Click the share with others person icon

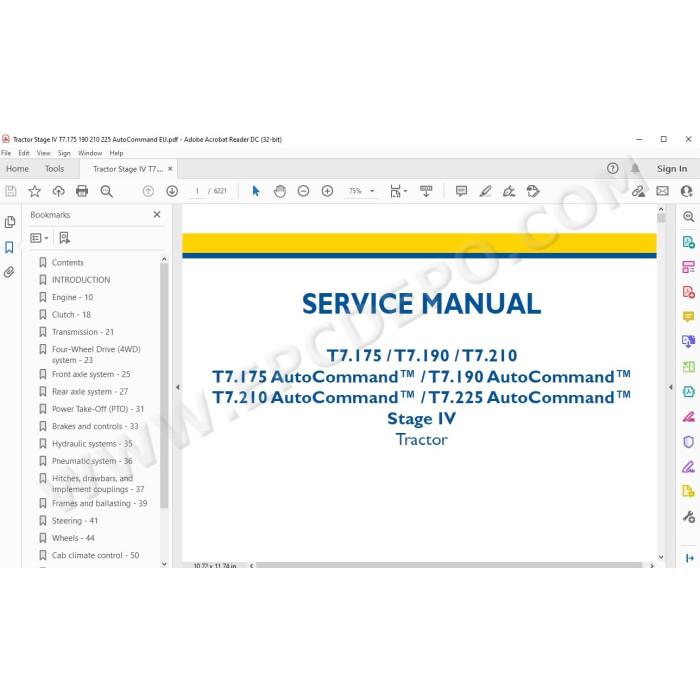pyautogui.click(x=687, y=192)
